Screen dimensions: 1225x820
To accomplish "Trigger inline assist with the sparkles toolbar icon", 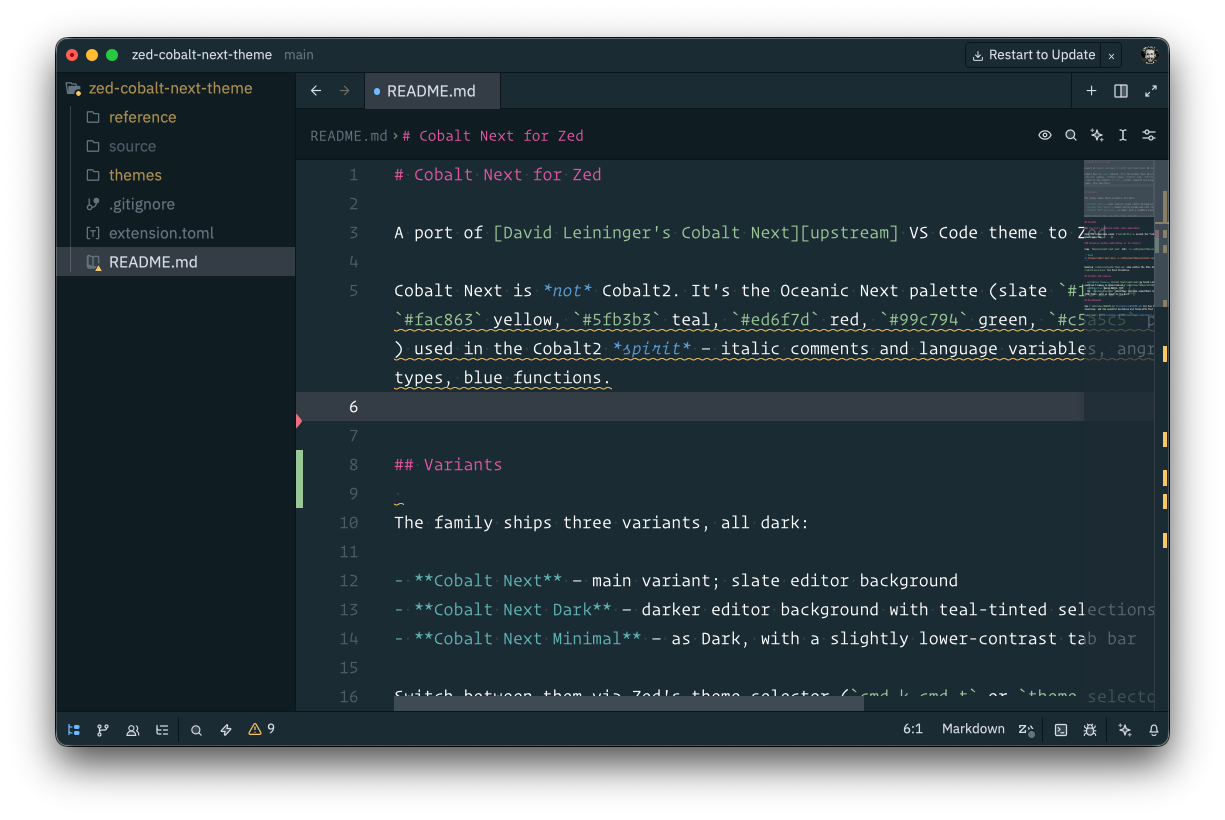I will 1096,135.
